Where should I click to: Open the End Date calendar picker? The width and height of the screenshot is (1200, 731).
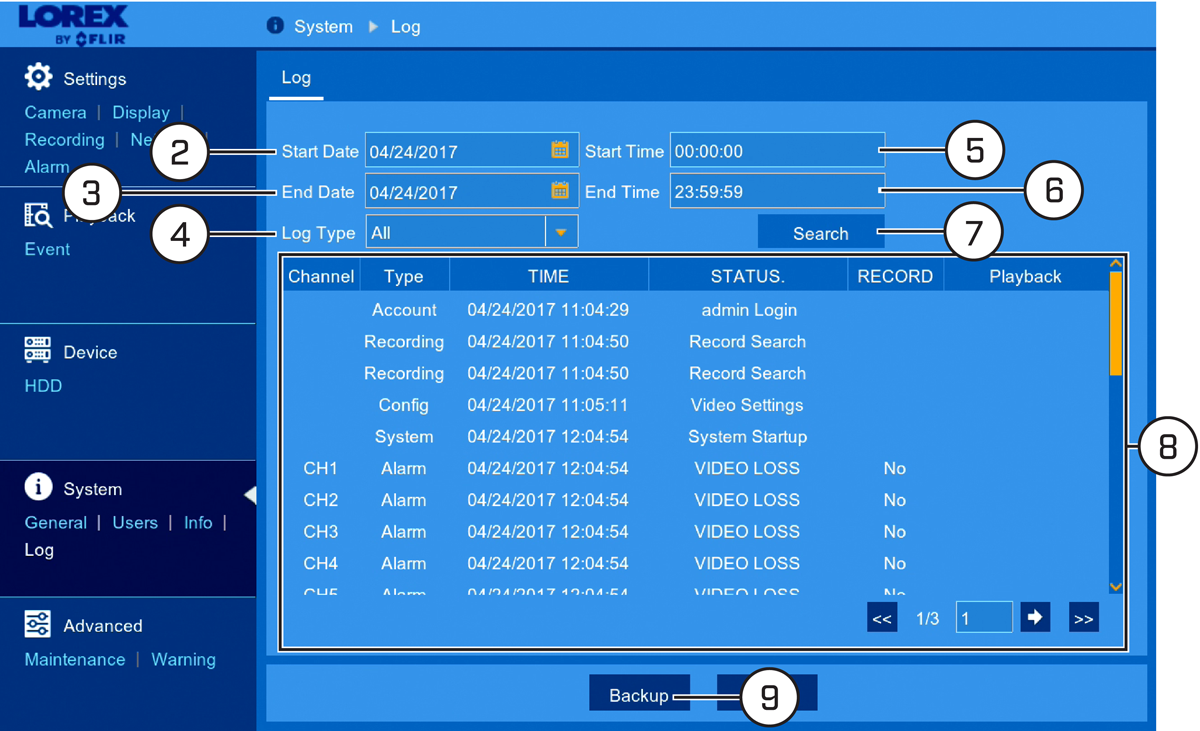(560, 190)
